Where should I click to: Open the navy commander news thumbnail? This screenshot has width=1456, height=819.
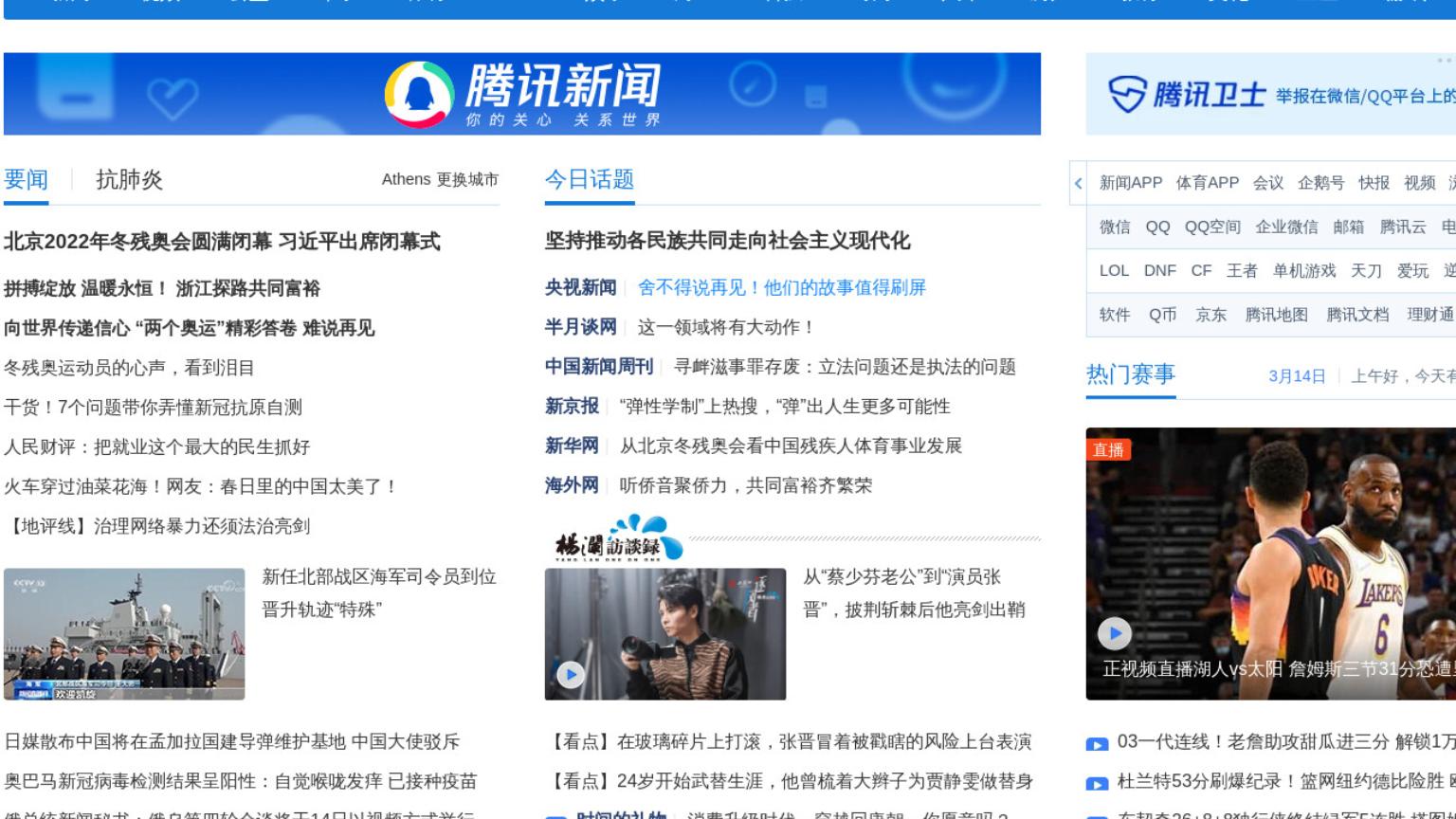point(124,634)
